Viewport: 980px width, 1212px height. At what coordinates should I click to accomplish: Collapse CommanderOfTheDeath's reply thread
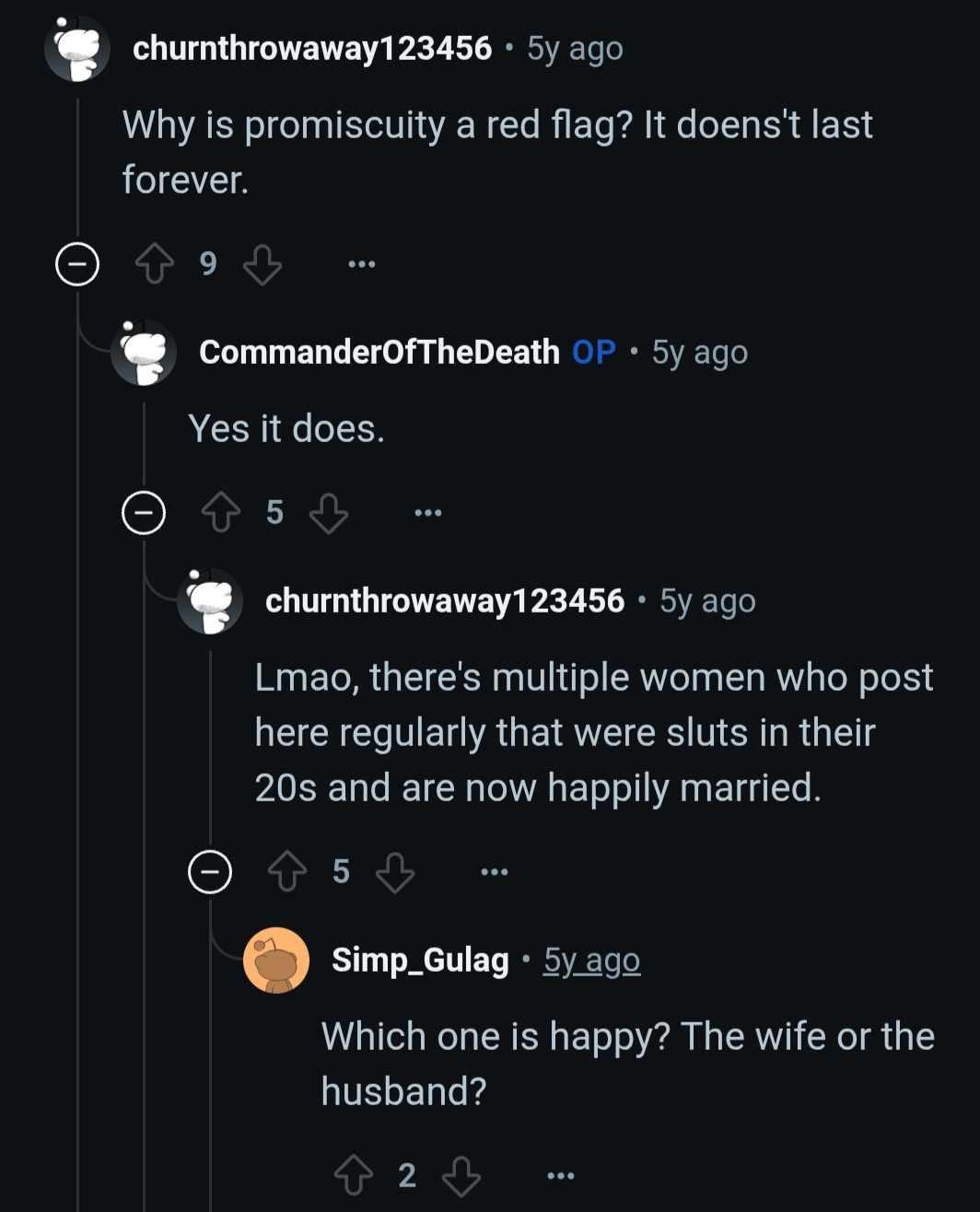click(x=144, y=513)
